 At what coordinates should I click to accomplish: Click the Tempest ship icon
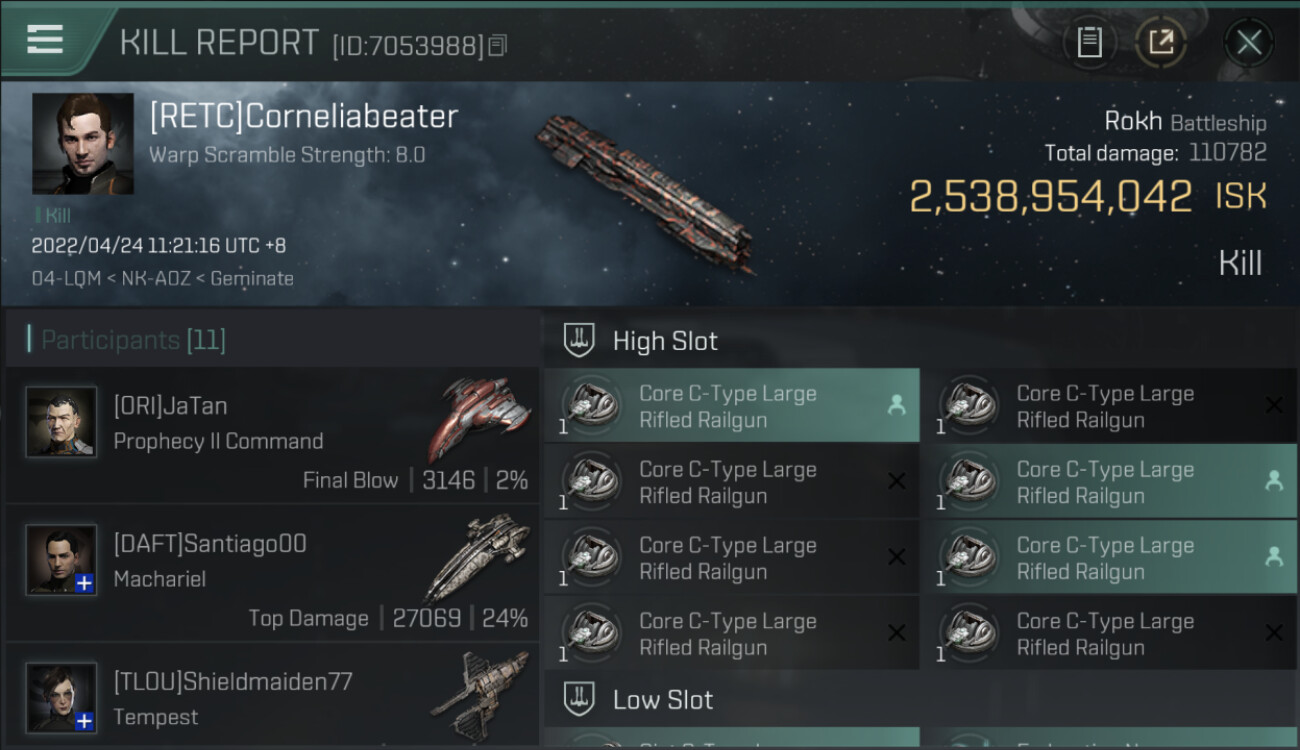click(x=480, y=694)
